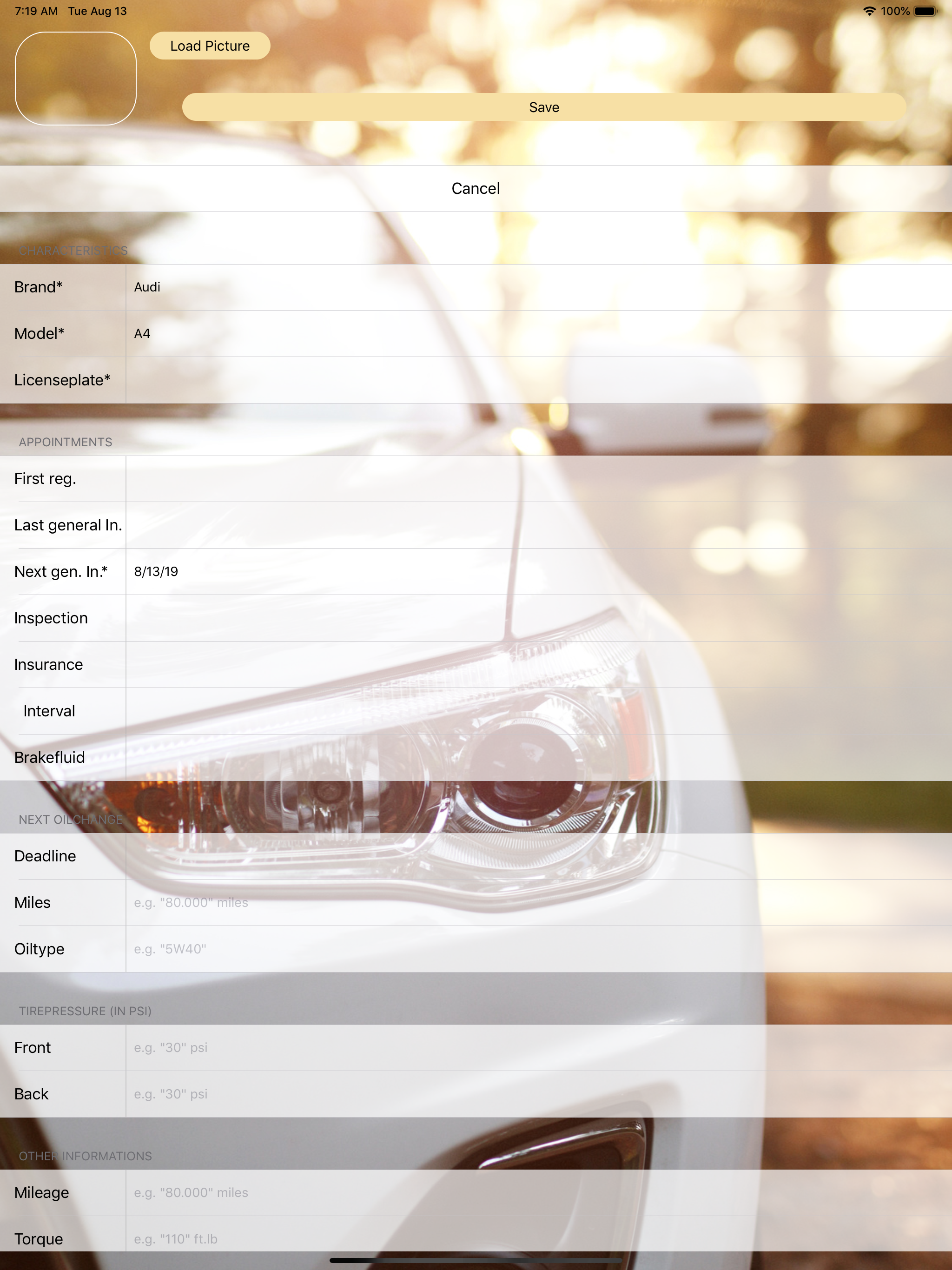Tap the Torque label
Screen dimensions: 952x1270
(39, 1239)
